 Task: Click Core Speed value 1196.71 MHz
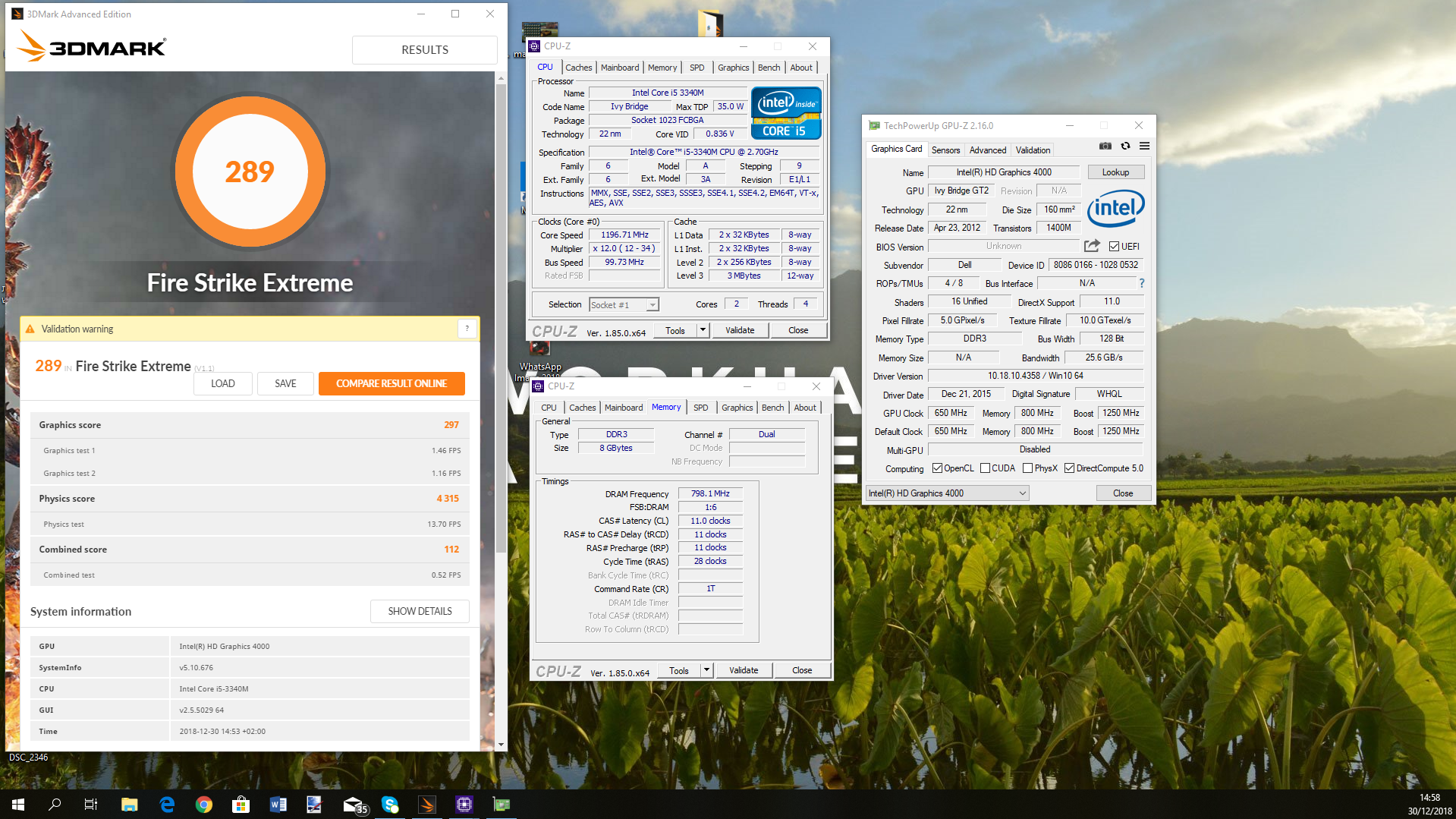[624, 235]
